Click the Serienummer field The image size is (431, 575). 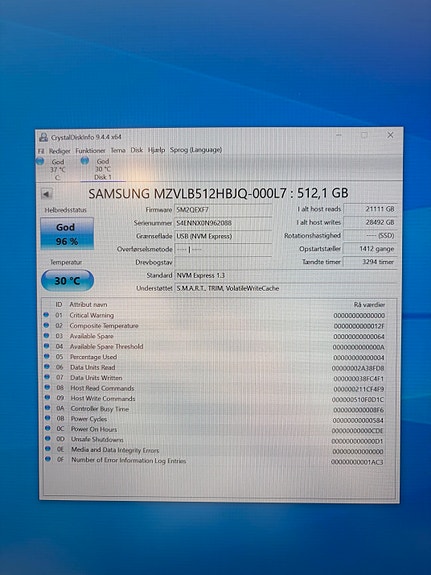(223, 223)
